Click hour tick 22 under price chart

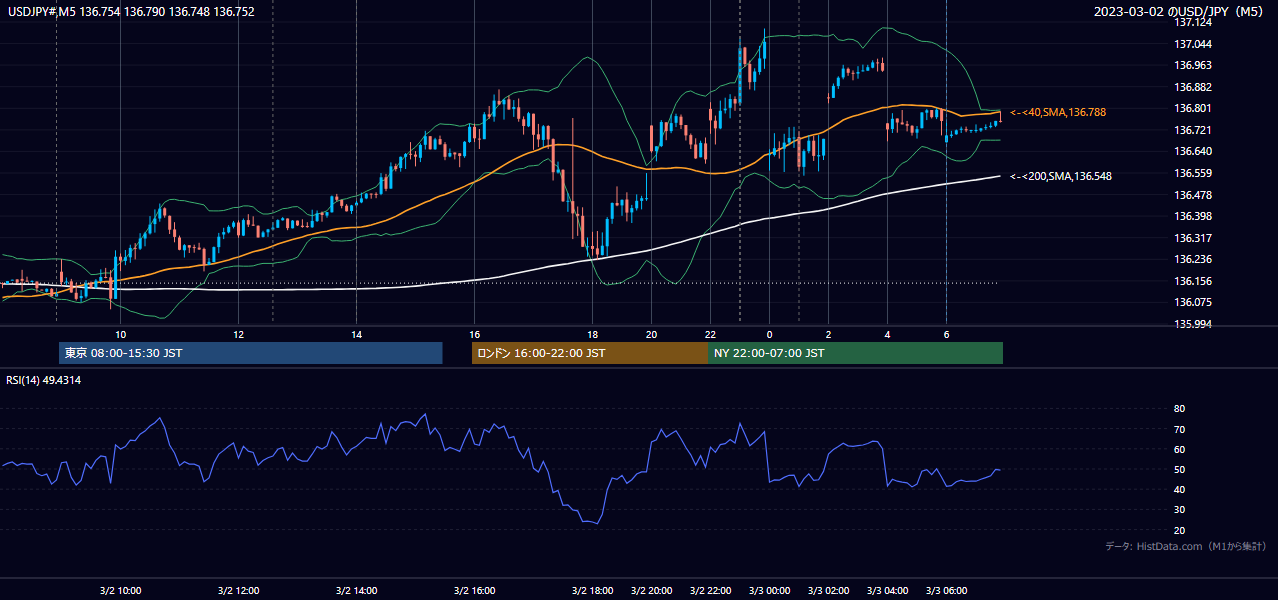(x=710, y=334)
